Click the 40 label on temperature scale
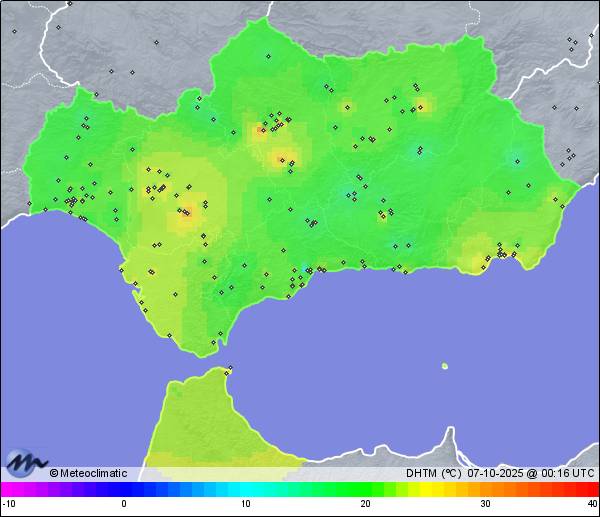Screen dimensions: 600x517 point(592,504)
